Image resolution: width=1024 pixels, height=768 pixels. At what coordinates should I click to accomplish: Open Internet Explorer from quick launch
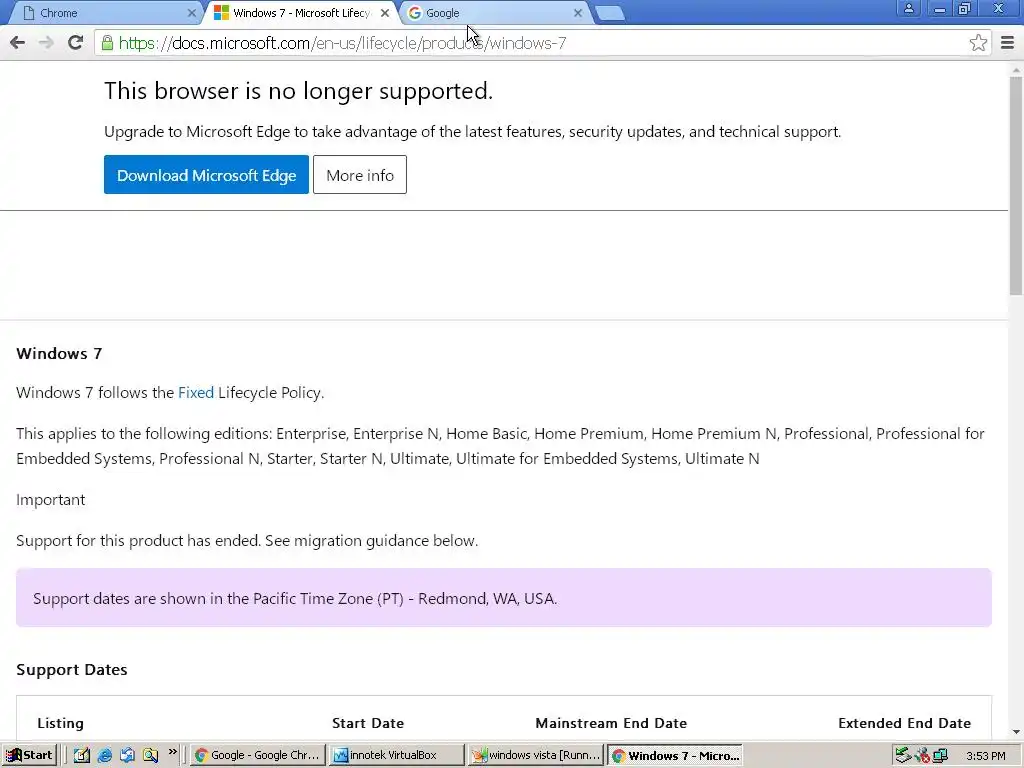(104, 756)
